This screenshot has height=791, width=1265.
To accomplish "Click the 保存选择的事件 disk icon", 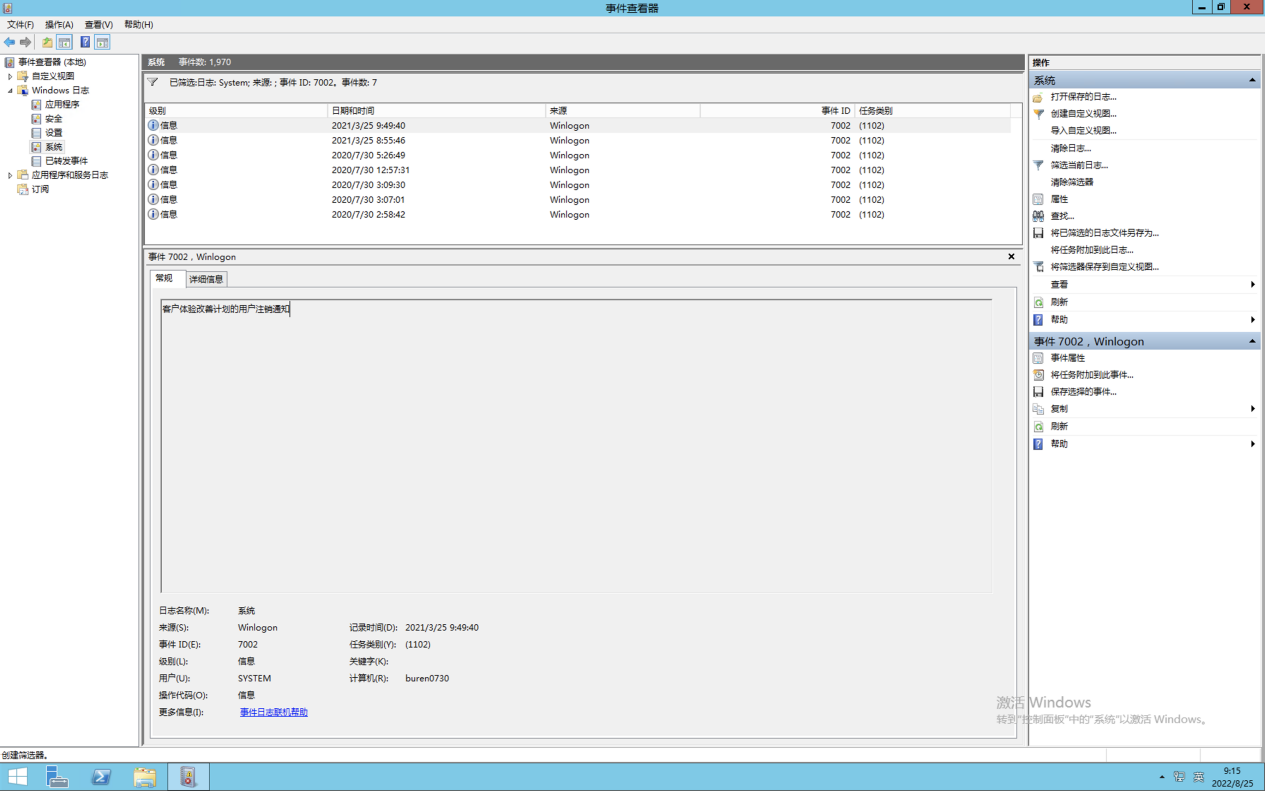I will click(1038, 392).
